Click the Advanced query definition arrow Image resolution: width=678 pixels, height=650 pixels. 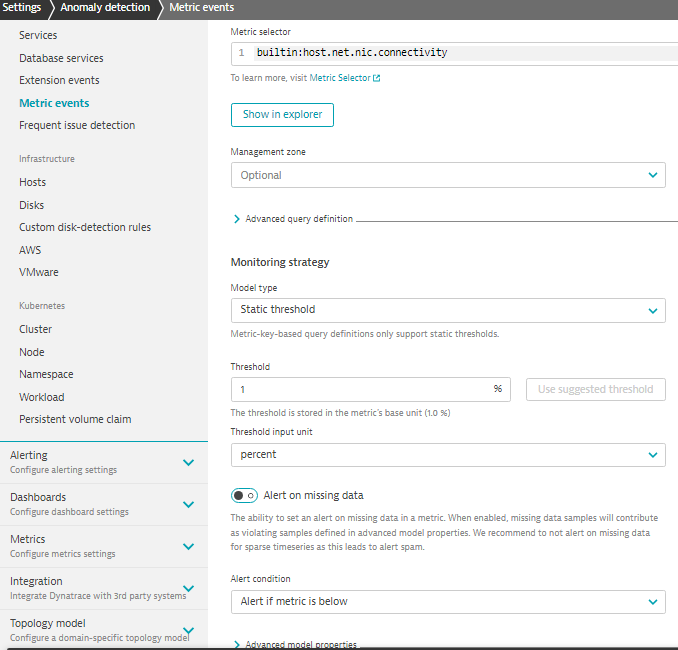coord(237,219)
